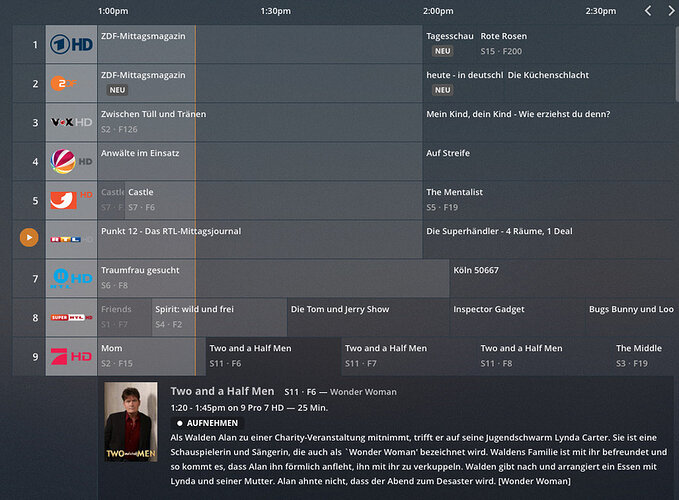Select the 2:00pm time header
The width and height of the screenshot is (679, 500).
438,11
